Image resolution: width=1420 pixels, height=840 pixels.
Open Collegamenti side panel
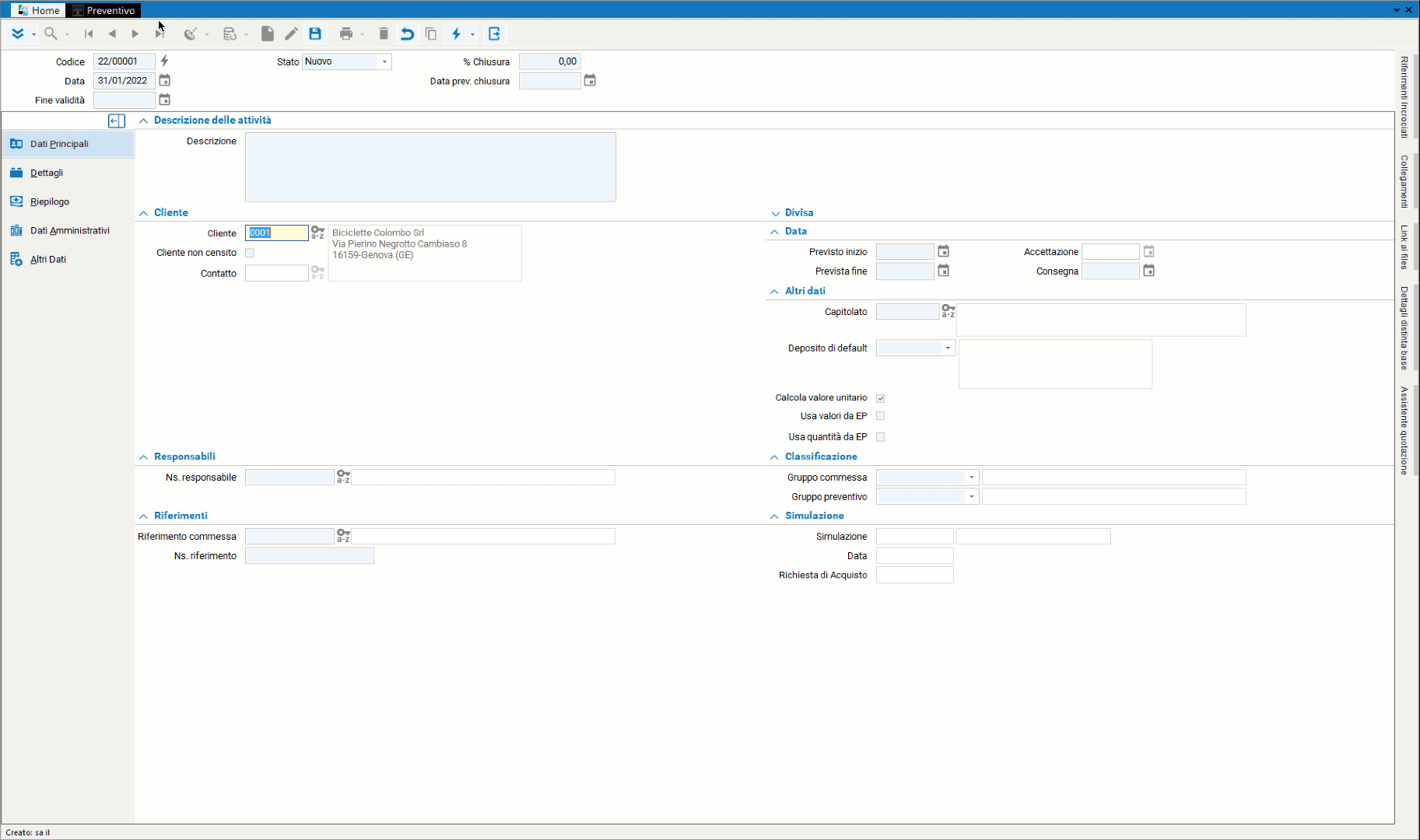pos(1404,181)
